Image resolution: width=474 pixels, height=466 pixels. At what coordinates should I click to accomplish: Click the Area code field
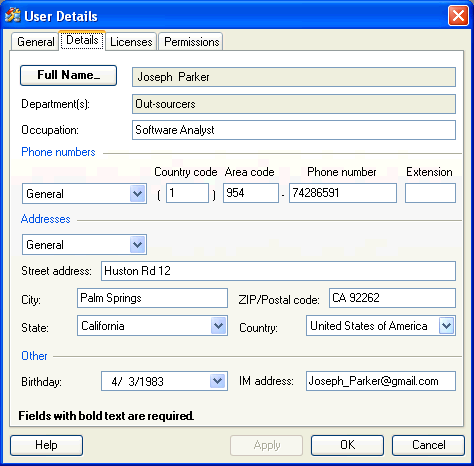pyautogui.click(x=251, y=193)
